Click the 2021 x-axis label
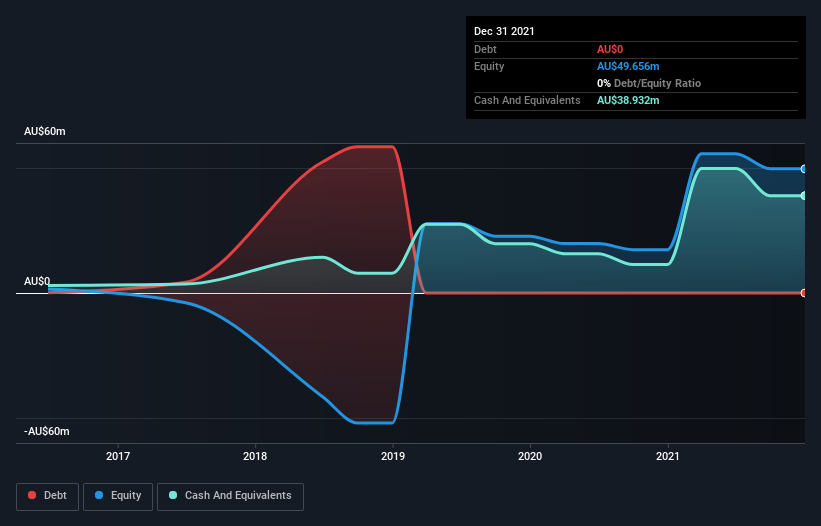The height and width of the screenshot is (526, 821). [668, 456]
